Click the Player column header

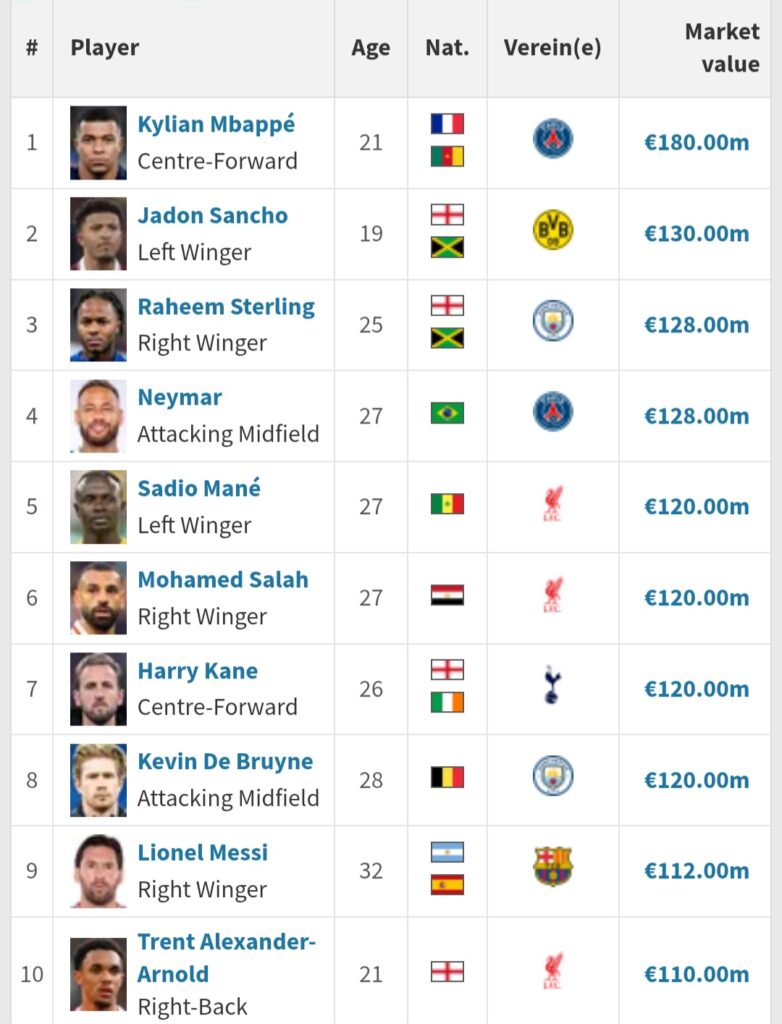[x=105, y=48]
